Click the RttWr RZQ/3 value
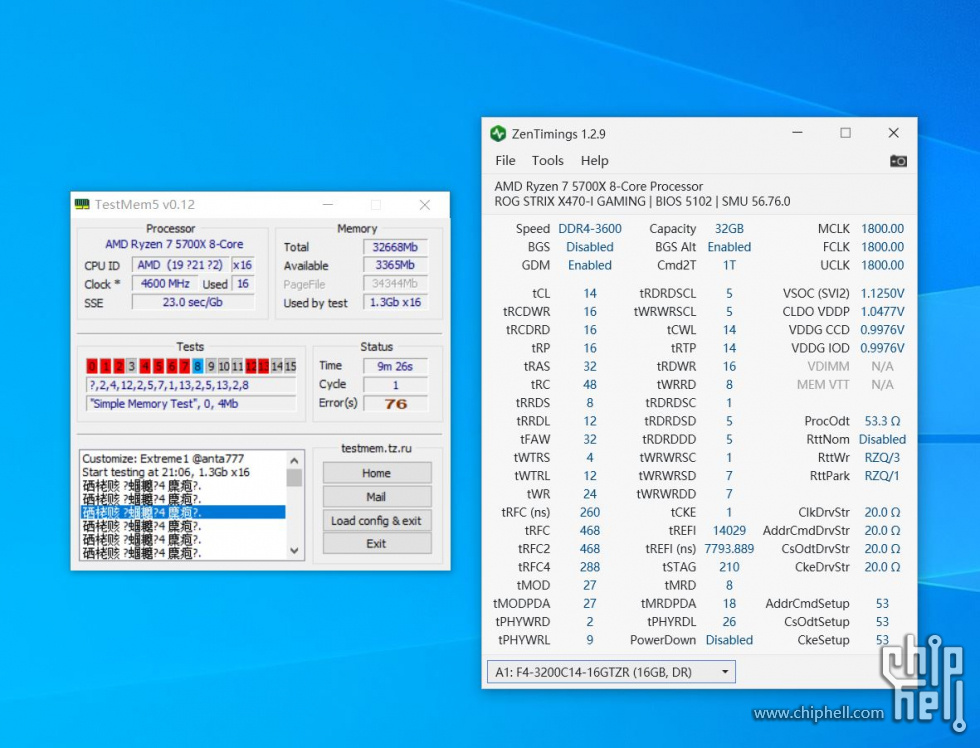 tap(882, 457)
